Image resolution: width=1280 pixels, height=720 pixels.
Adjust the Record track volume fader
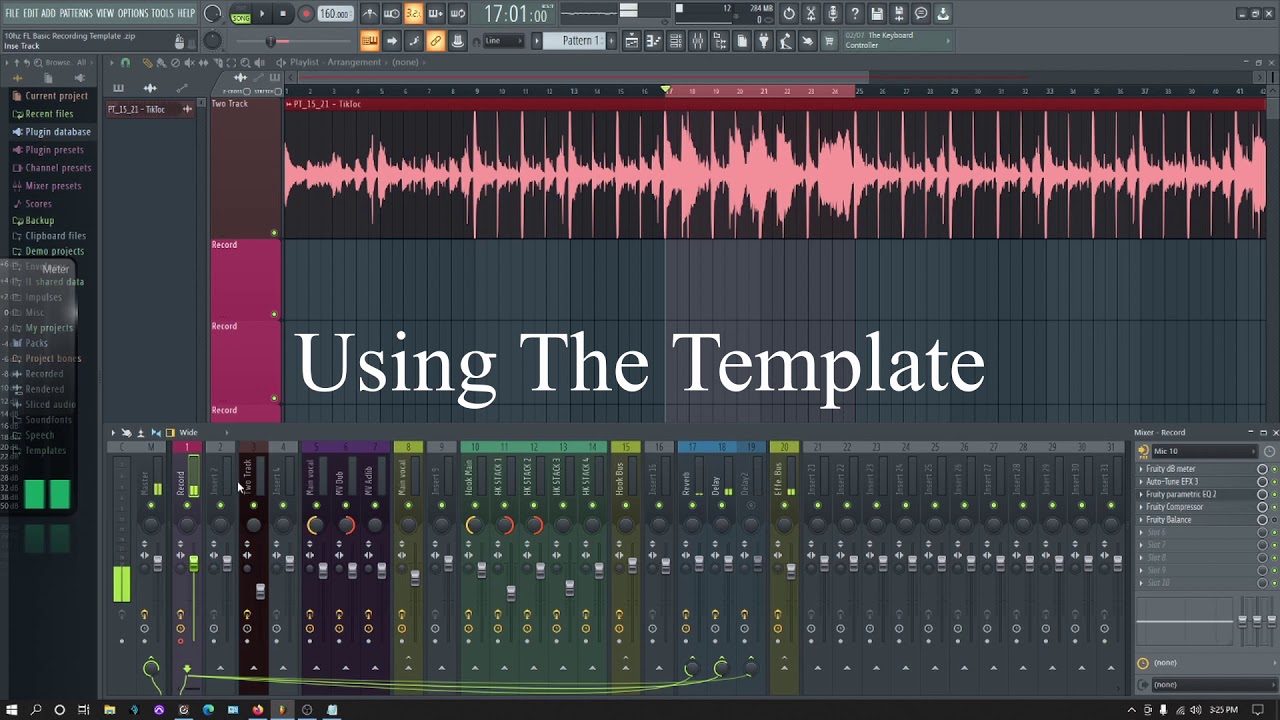tap(193, 565)
